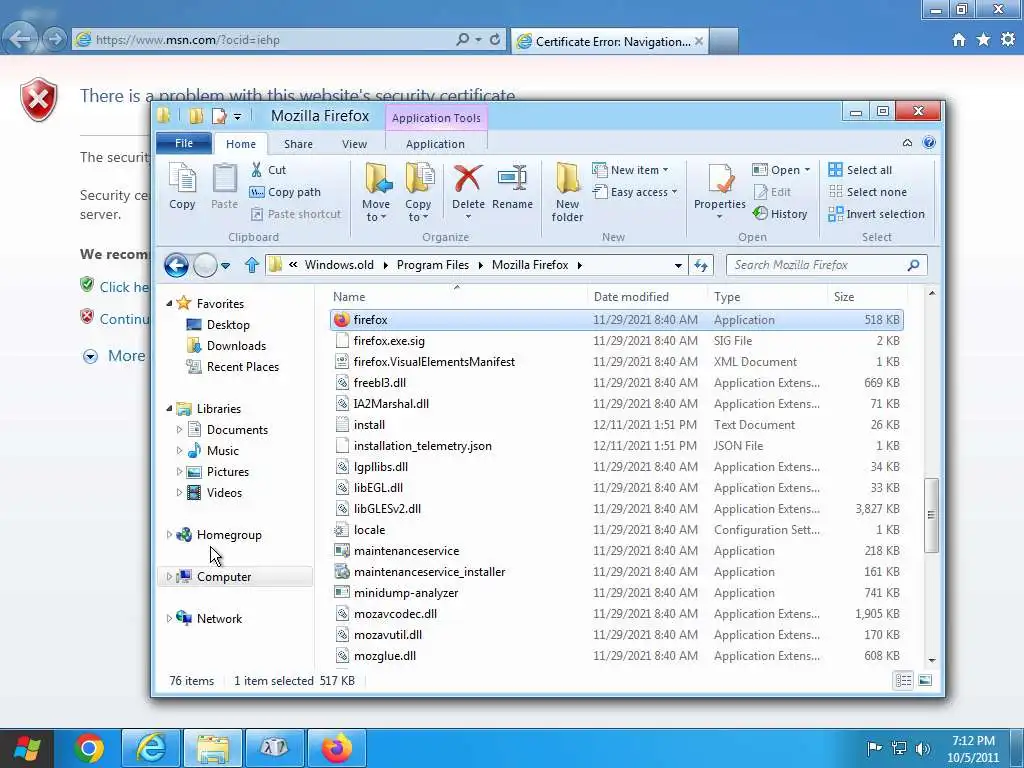This screenshot has height=768, width=1024.
Task: Select the libGLESv2.dll file
Action: [x=617, y=509]
